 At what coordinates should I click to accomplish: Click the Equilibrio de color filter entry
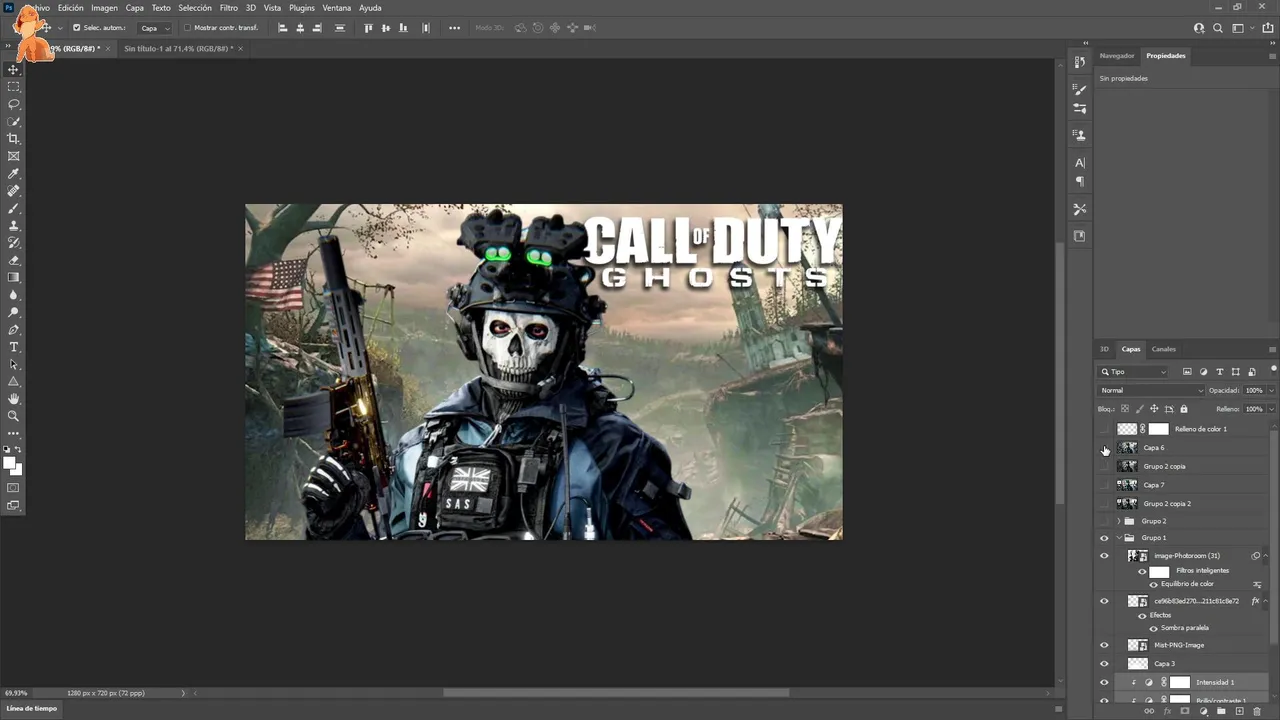pyautogui.click(x=1188, y=584)
